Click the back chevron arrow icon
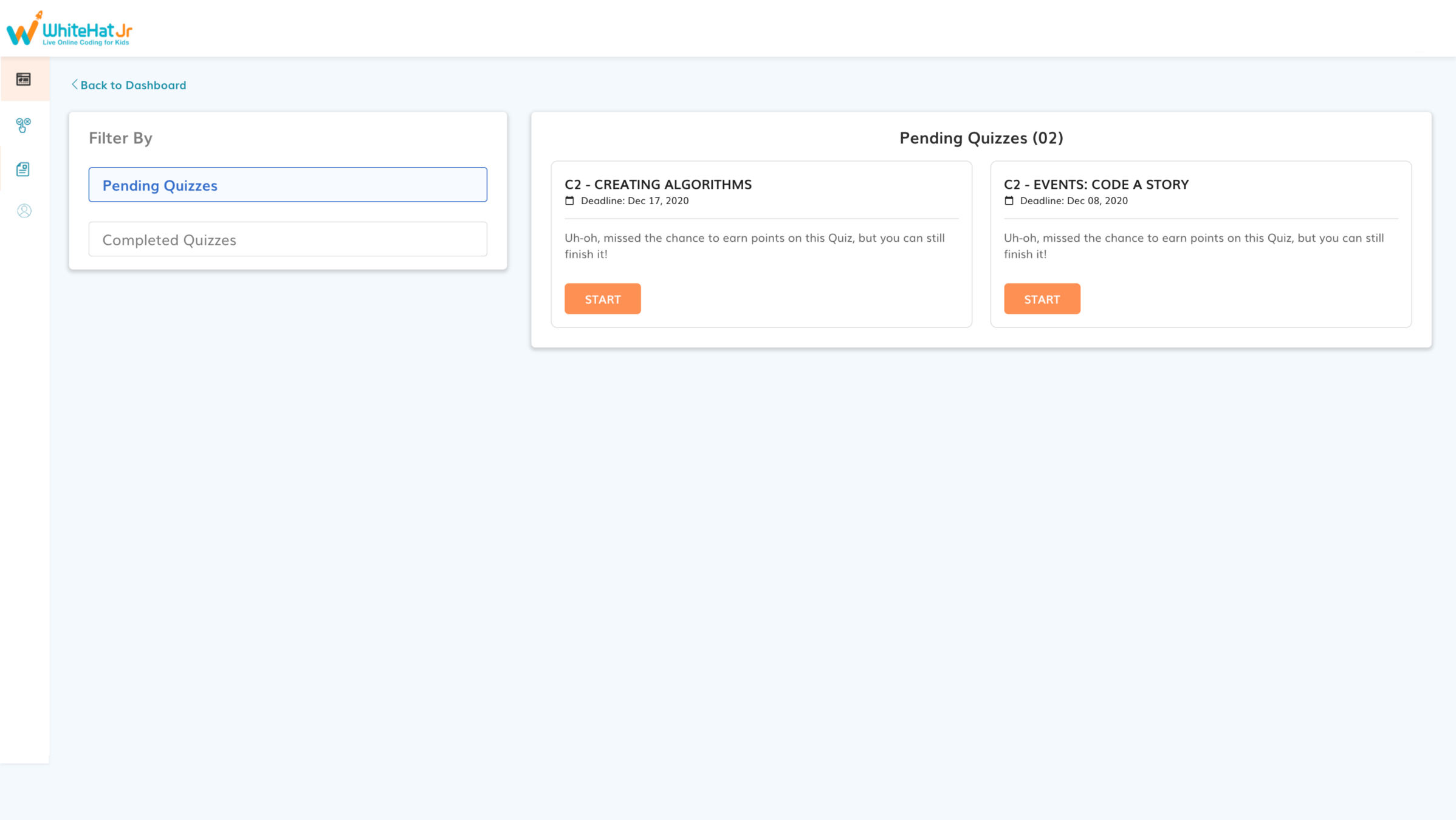This screenshot has width=1456, height=820. click(x=75, y=84)
